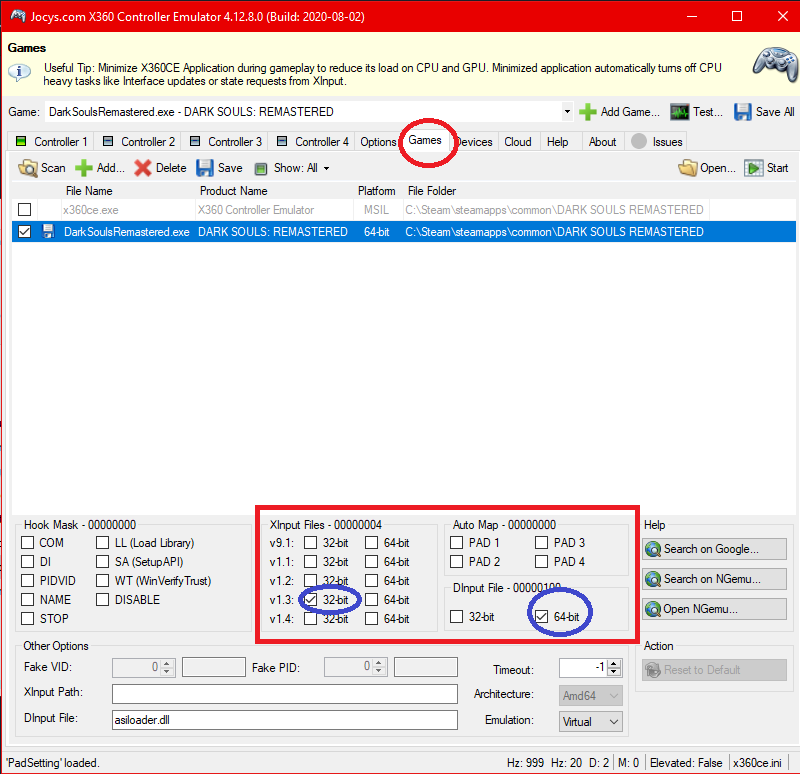Check the STOP hook mask checkbox
The height and width of the screenshot is (774, 800).
point(28,618)
